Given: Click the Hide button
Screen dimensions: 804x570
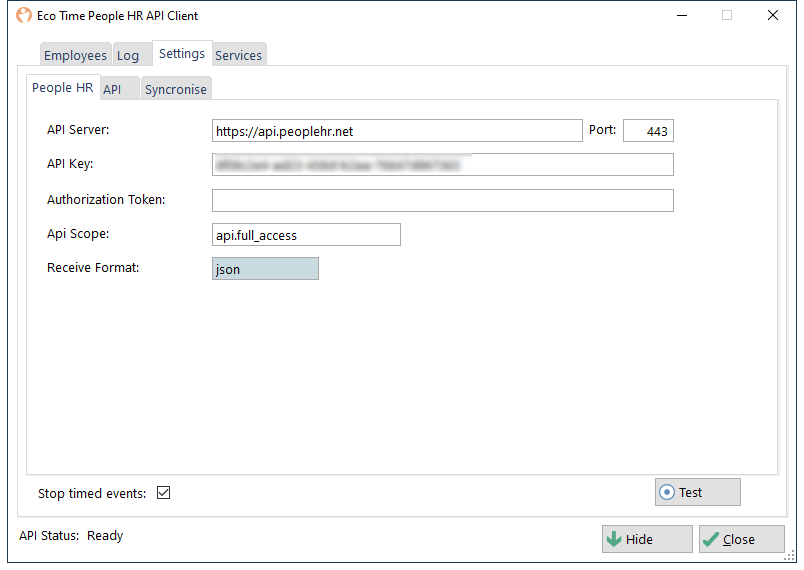Looking at the screenshot, I should (x=647, y=539).
